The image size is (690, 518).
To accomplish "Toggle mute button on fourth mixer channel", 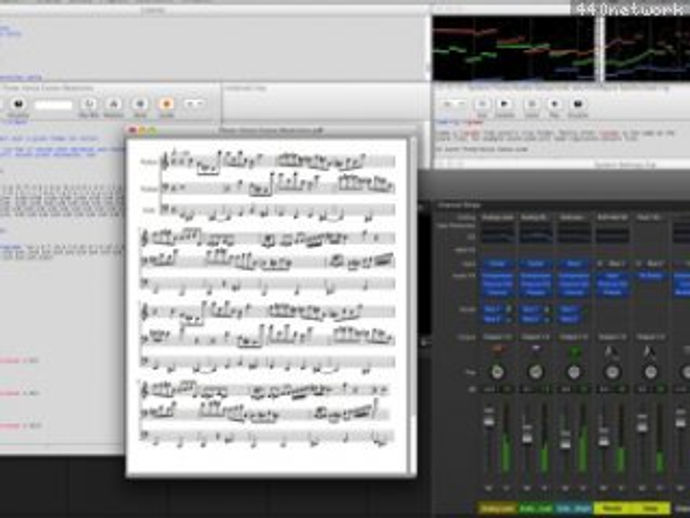I will point(603,489).
